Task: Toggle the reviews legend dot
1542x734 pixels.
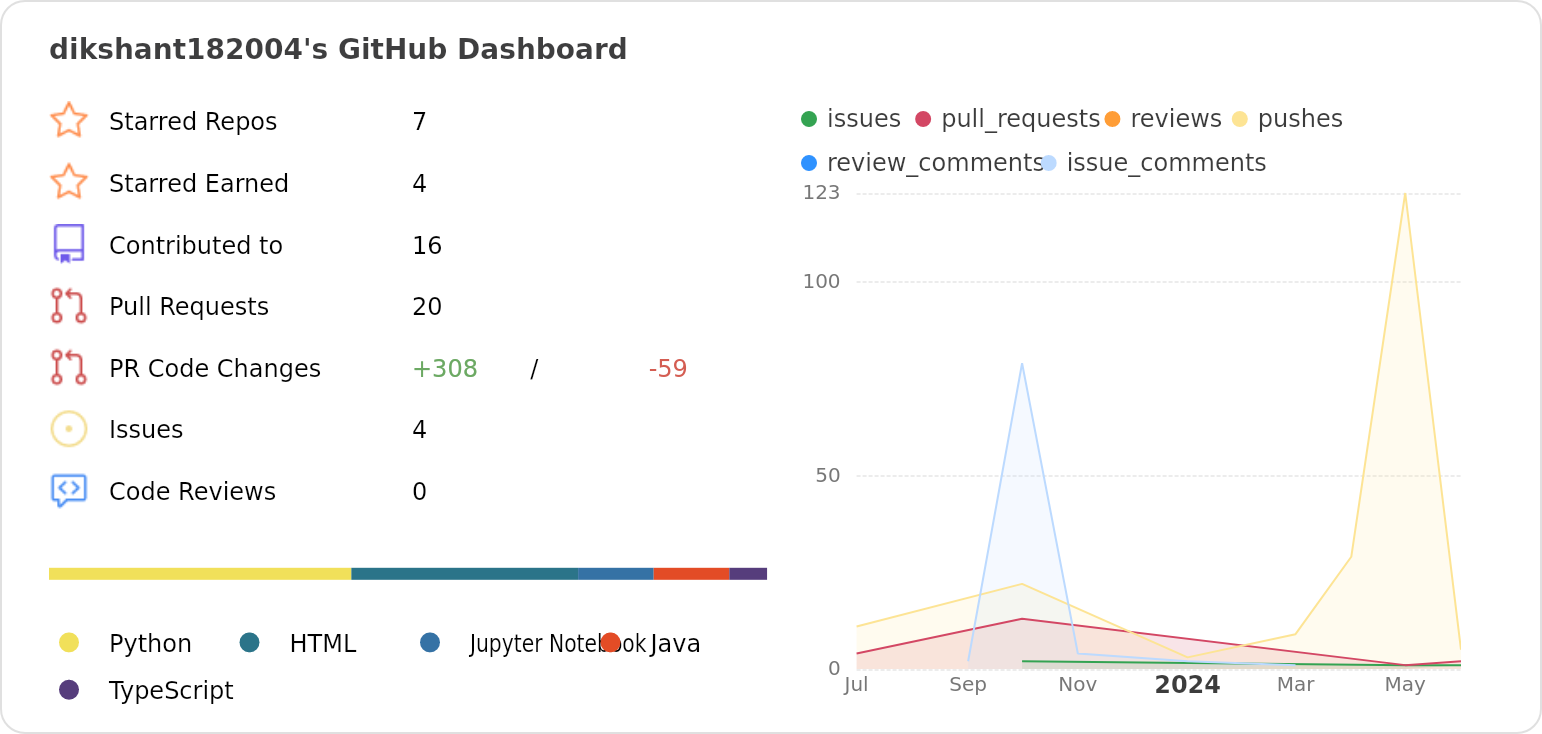Action: pyautogui.click(x=1112, y=119)
